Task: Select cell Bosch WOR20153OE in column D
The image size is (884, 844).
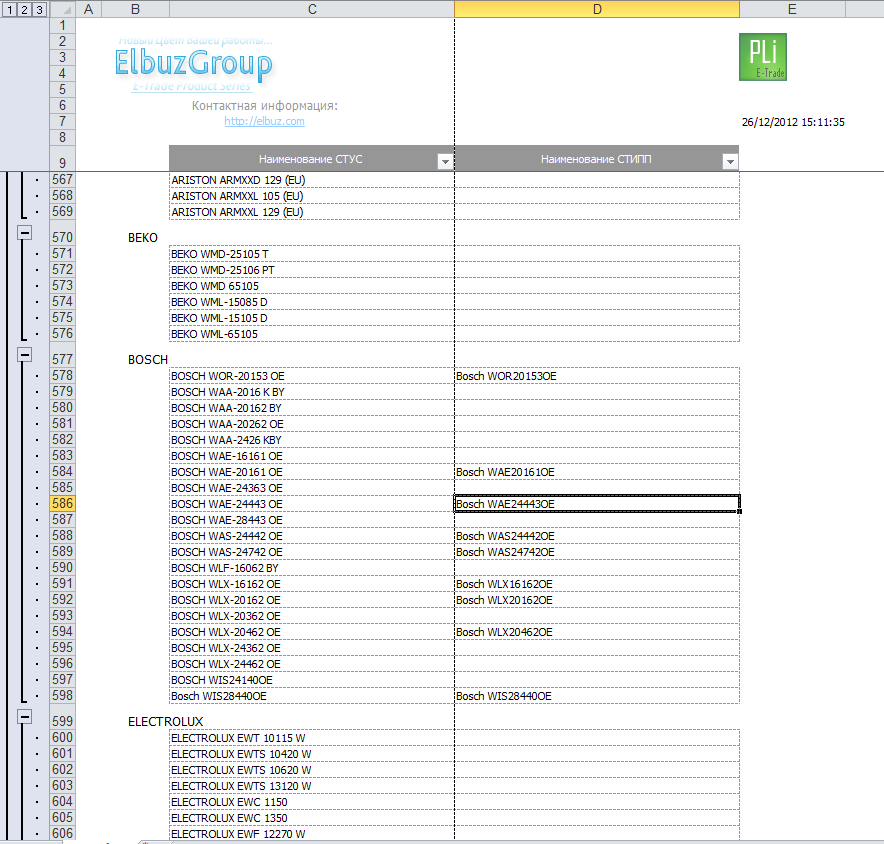Action: click(x=597, y=375)
